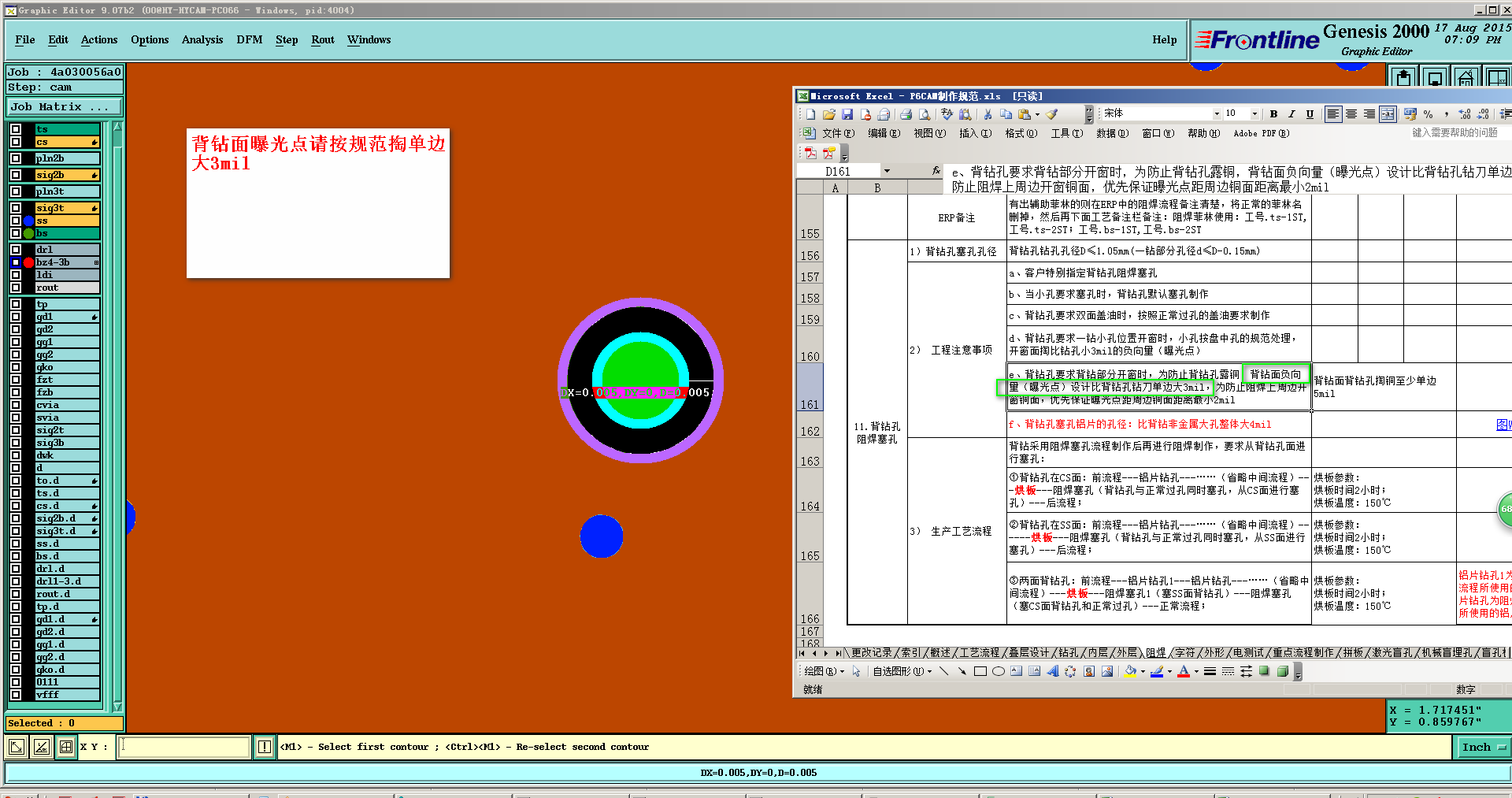The width and height of the screenshot is (1512, 798).
Task: Click the Cut scissors icon in Excel
Action: [x=988, y=114]
